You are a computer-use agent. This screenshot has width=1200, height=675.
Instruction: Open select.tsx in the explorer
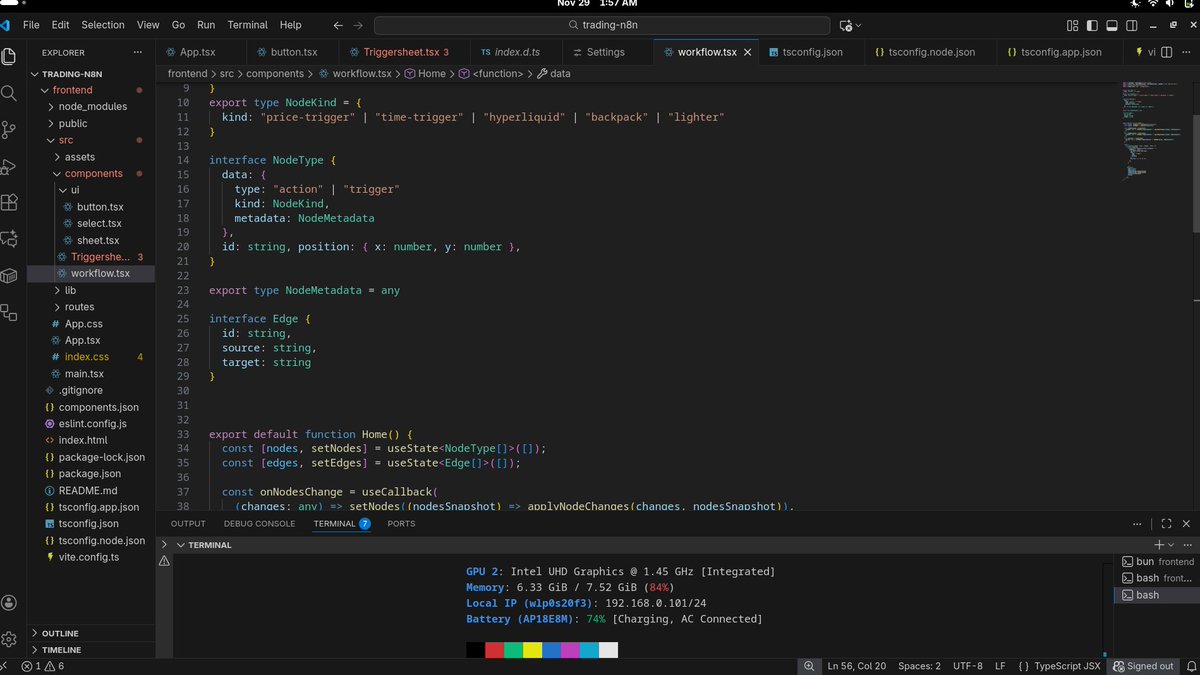coord(99,223)
